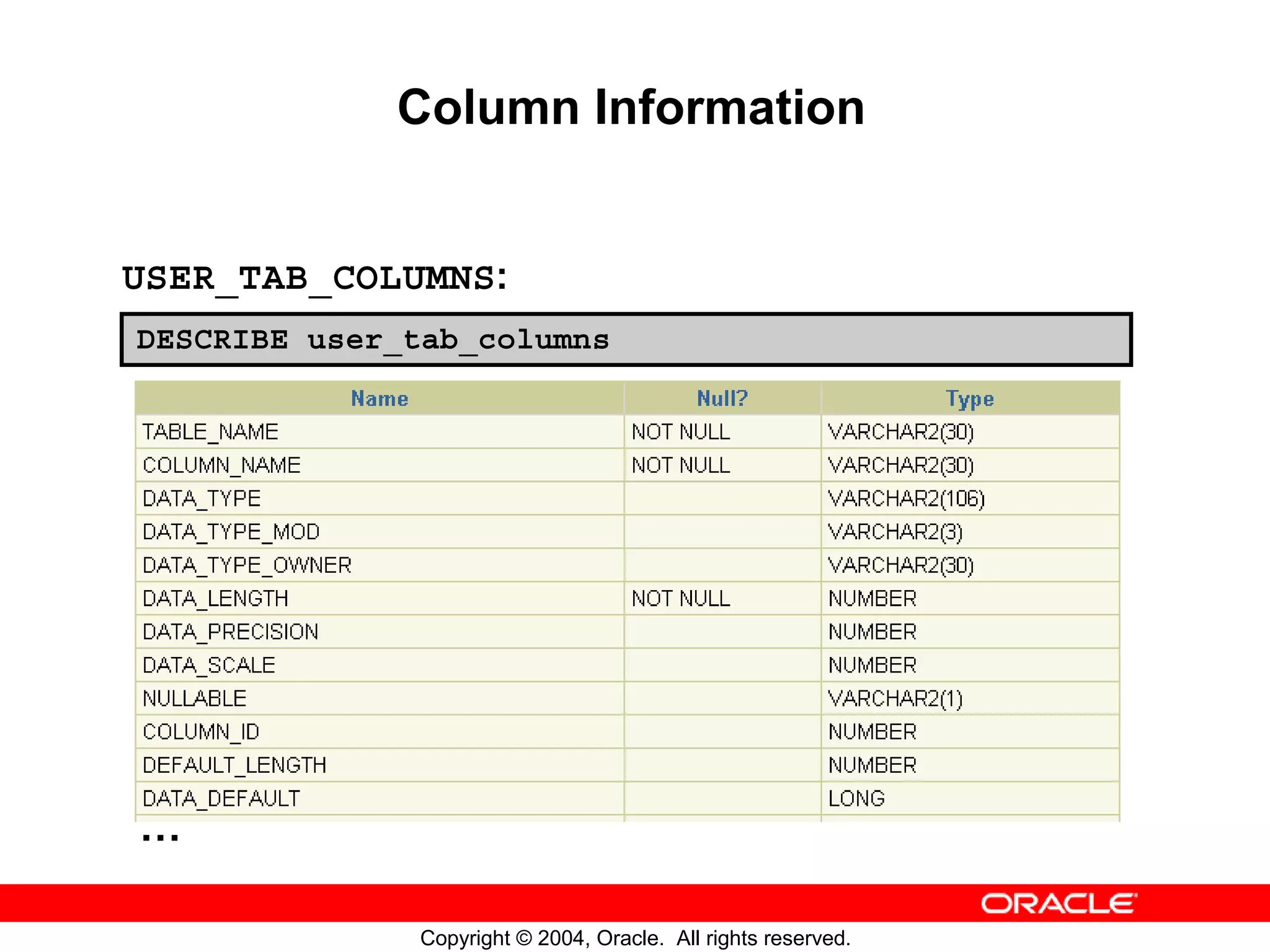The height and width of the screenshot is (952, 1270).
Task: Click VARCHAR2(106) type cell
Action: tap(907, 499)
